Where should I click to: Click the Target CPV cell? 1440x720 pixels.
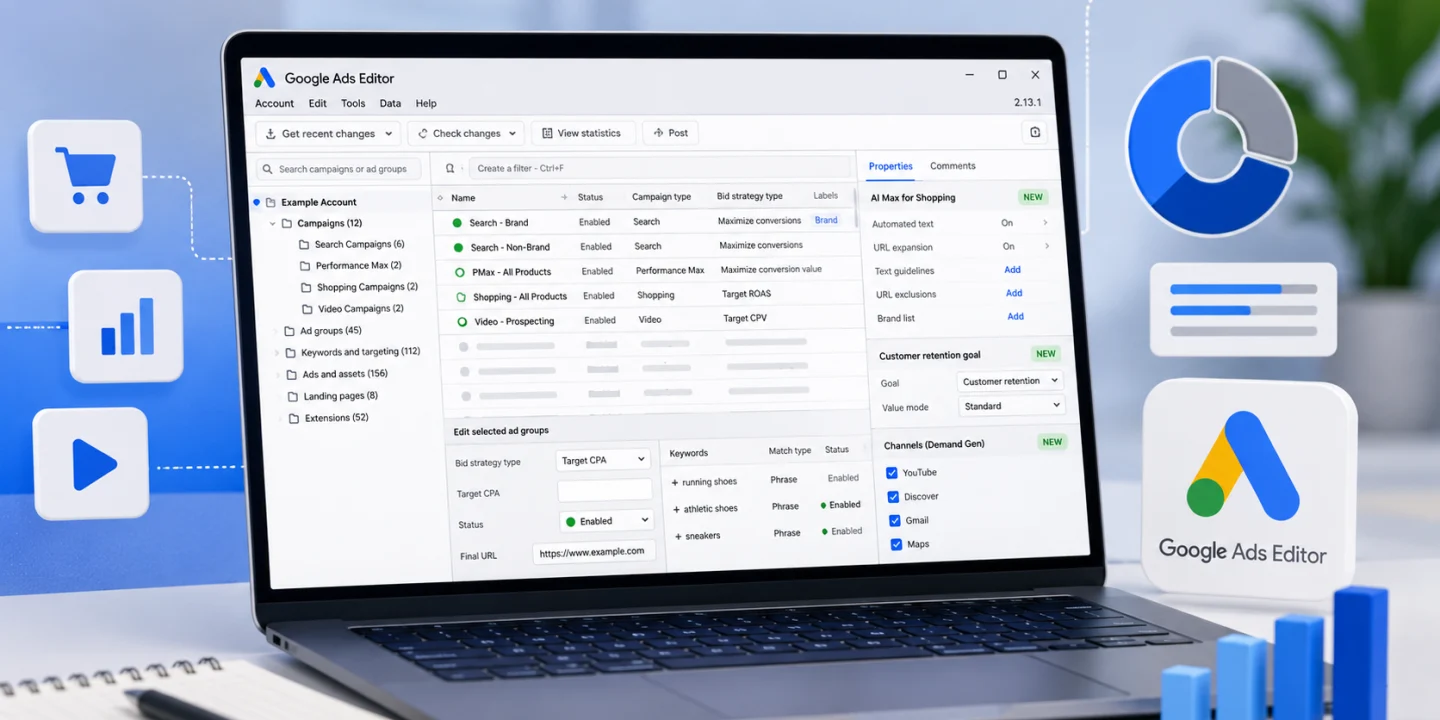(x=745, y=318)
